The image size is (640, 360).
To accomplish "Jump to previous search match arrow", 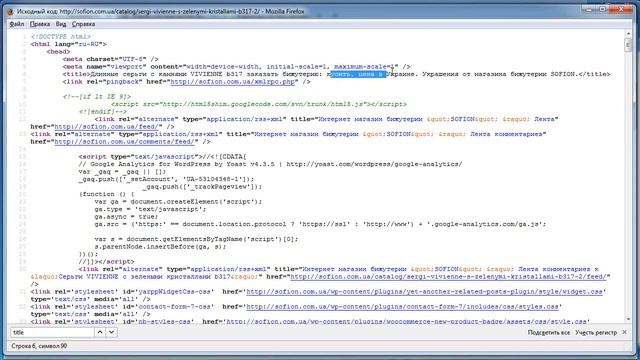I will click(x=100, y=332).
